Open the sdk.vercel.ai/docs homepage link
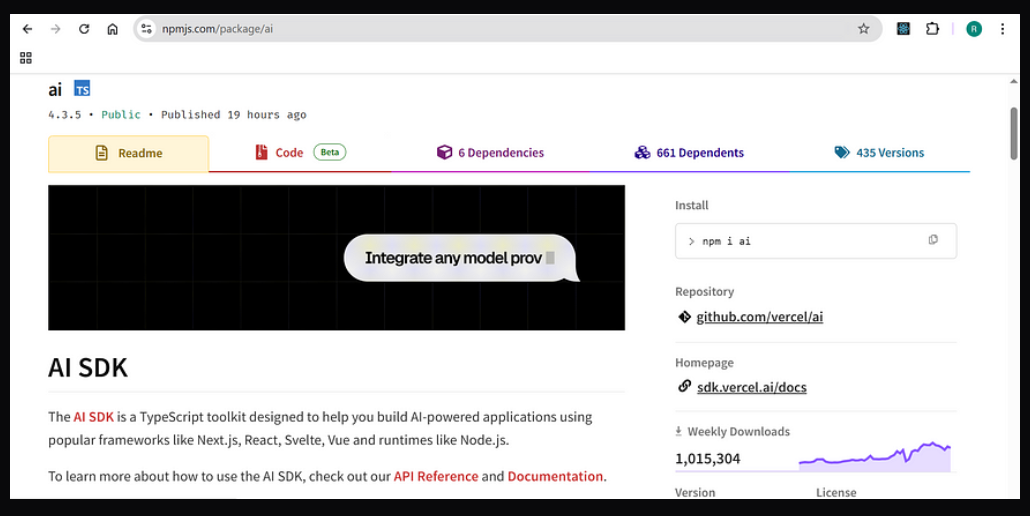 751,387
